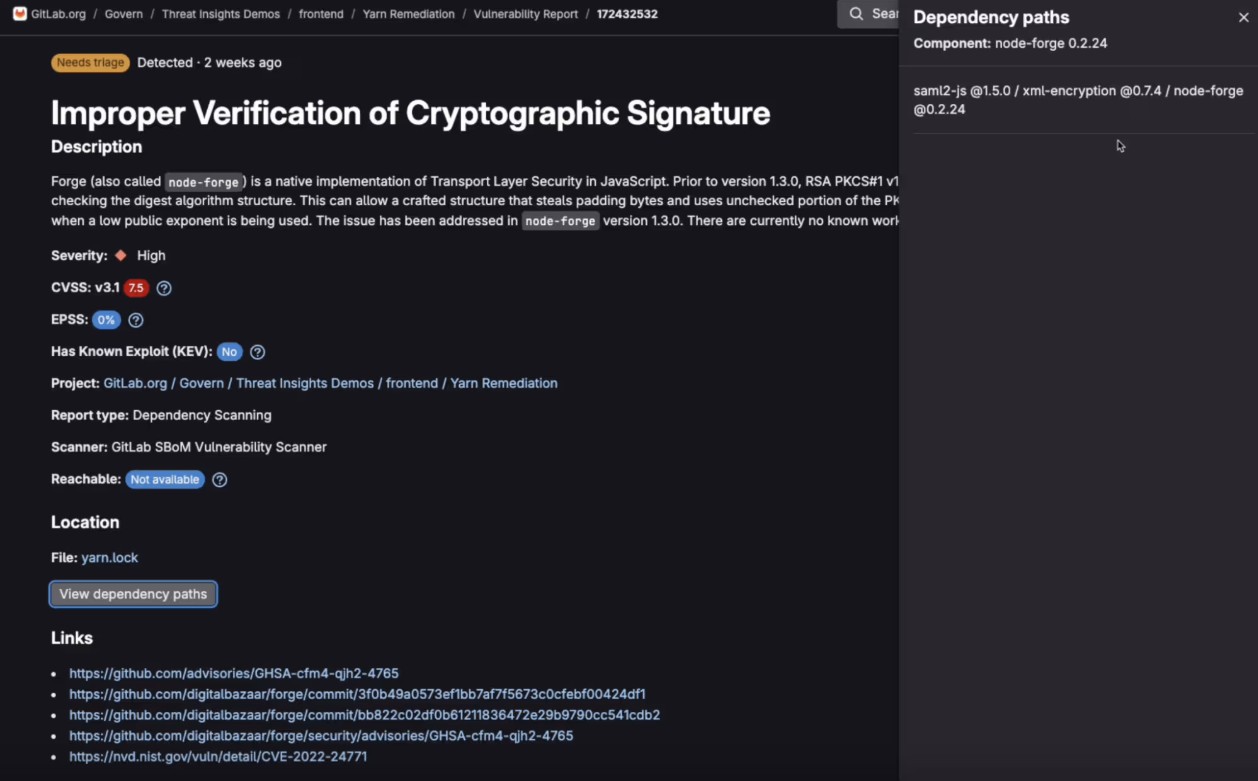Click the GitLab fox logo icon

pyautogui.click(x=20, y=14)
